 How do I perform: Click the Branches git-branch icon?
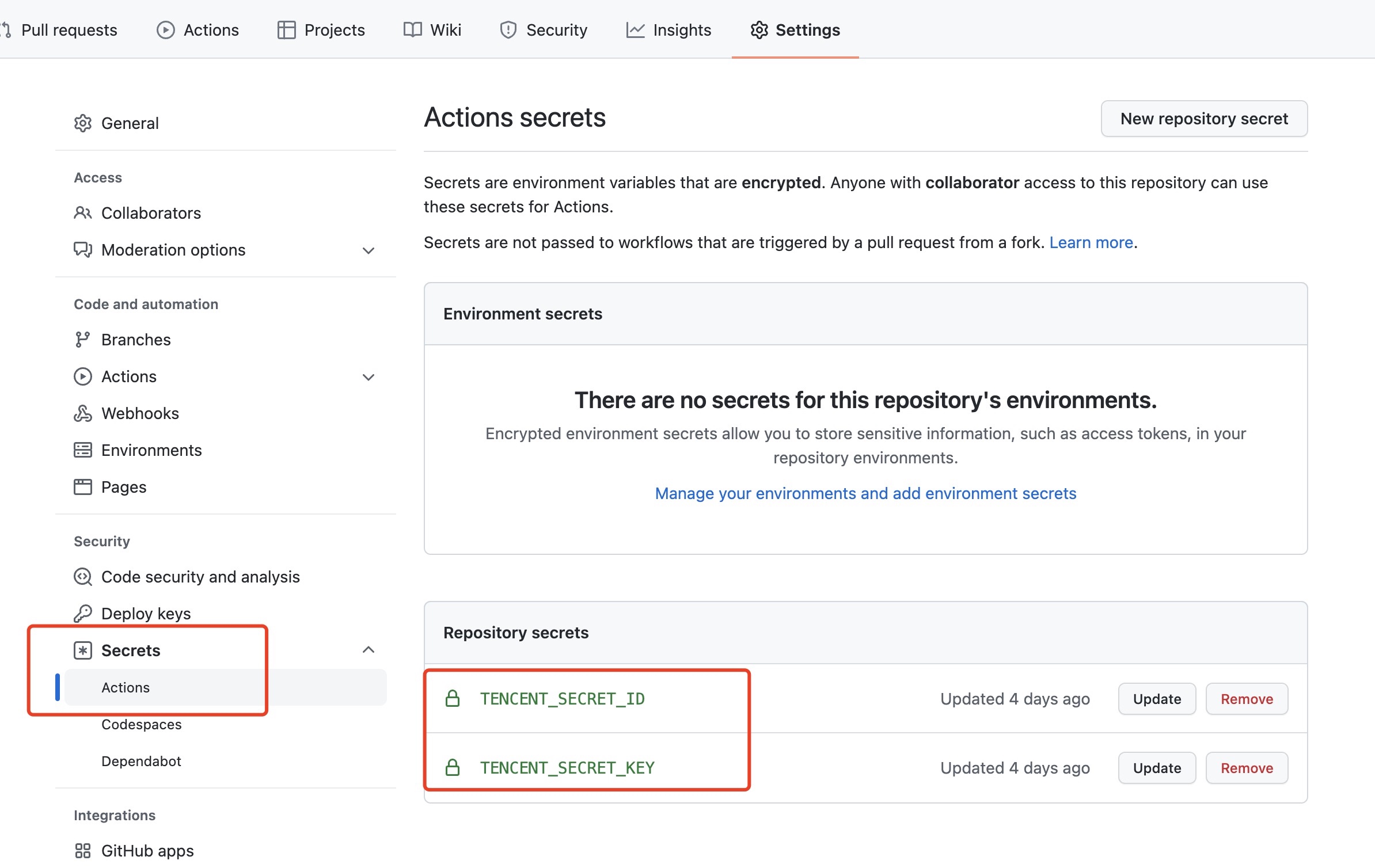click(83, 340)
